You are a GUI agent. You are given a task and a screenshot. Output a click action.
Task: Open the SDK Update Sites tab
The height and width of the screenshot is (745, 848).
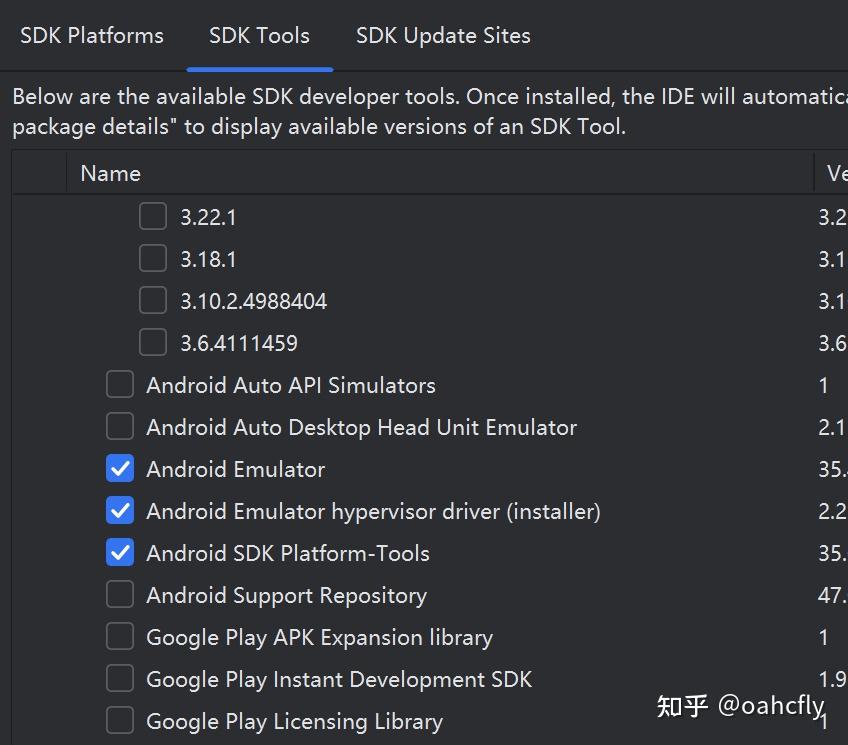pos(443,35)
